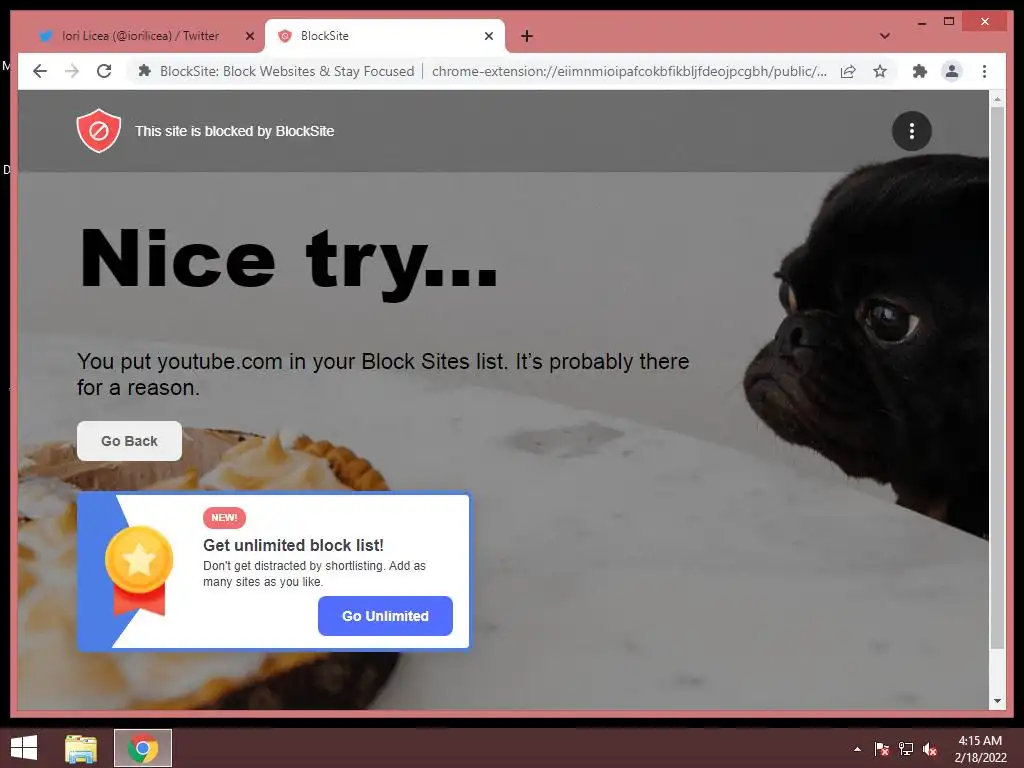
Task: Bookmark this page with the star icon
Action: tap(880, 71)
